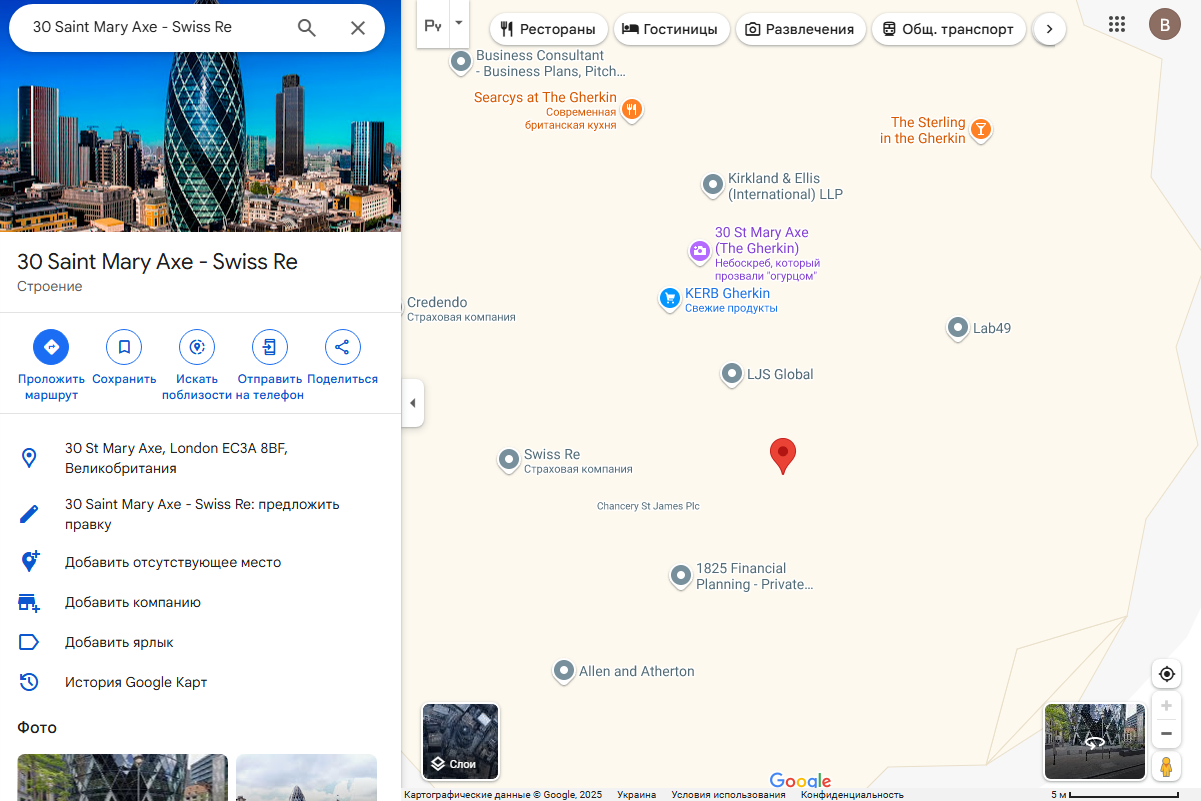Select the Рестораны filter chip
Viewport: 1201px width, 801px height.
[x=549, y=29]
